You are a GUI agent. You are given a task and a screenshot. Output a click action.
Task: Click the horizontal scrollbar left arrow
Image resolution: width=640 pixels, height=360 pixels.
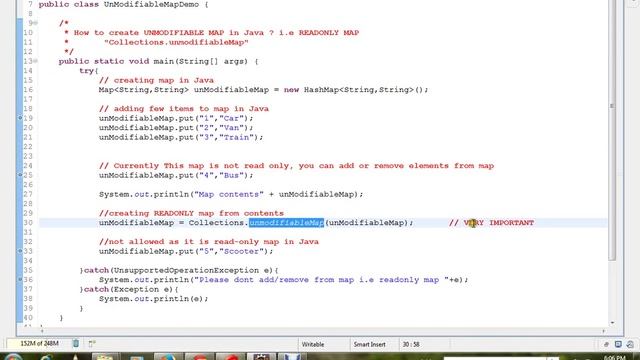click(42, 331)
